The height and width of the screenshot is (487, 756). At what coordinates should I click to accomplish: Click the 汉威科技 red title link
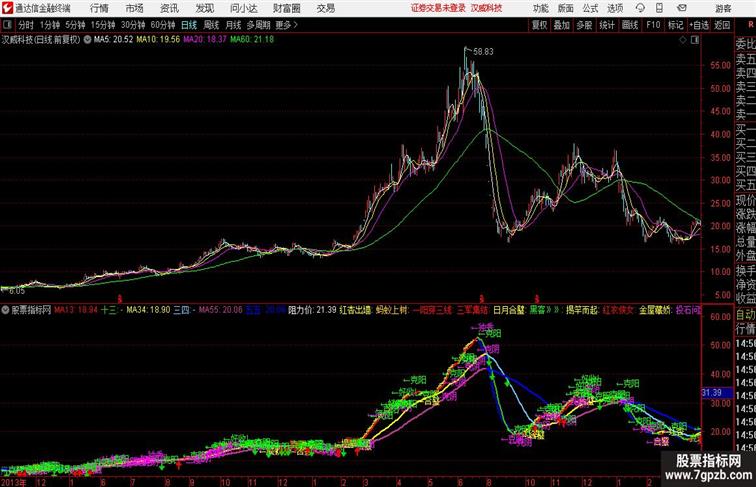click(486, 8)
